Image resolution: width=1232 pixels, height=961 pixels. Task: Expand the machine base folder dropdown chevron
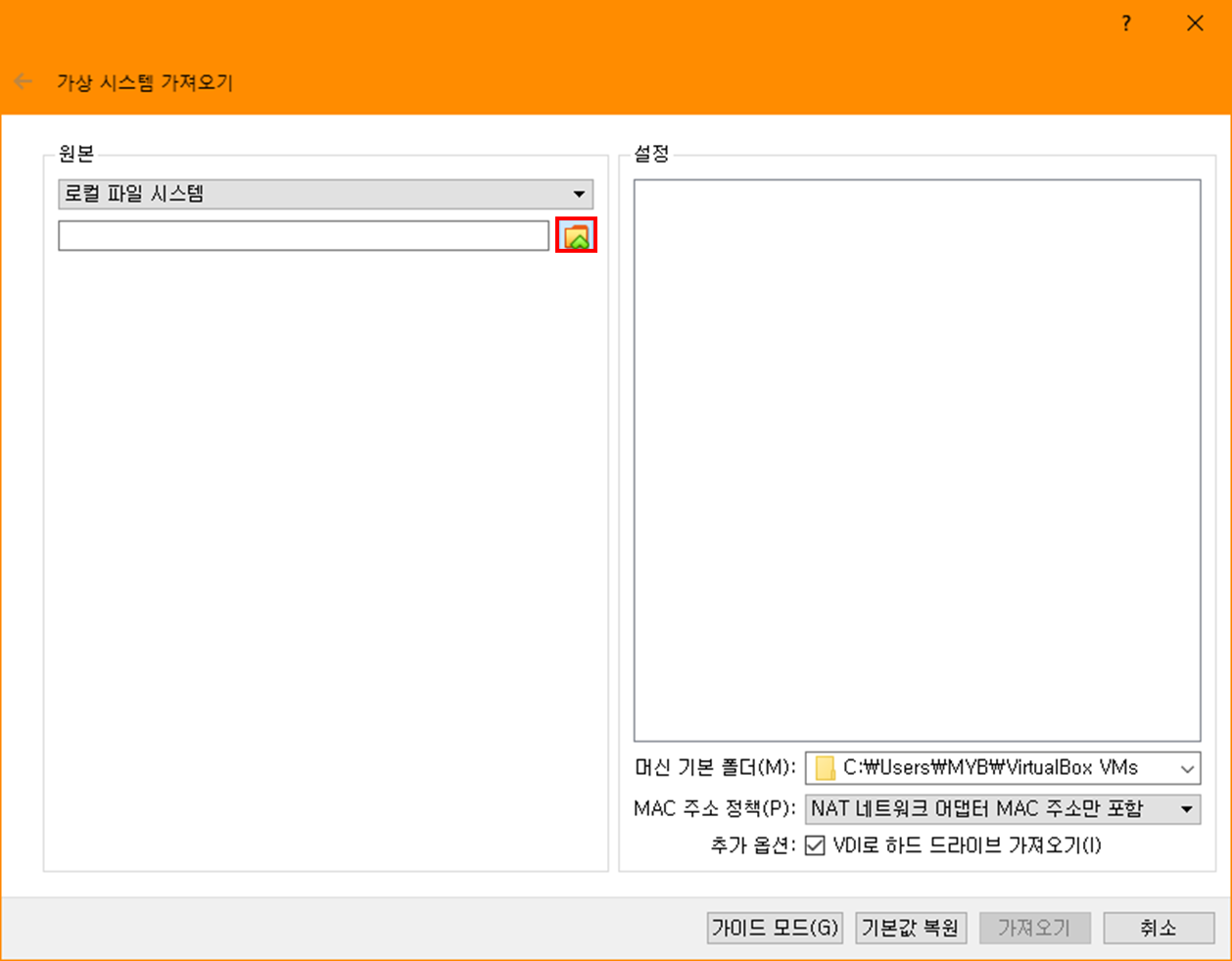click(x=1186, y=768)
